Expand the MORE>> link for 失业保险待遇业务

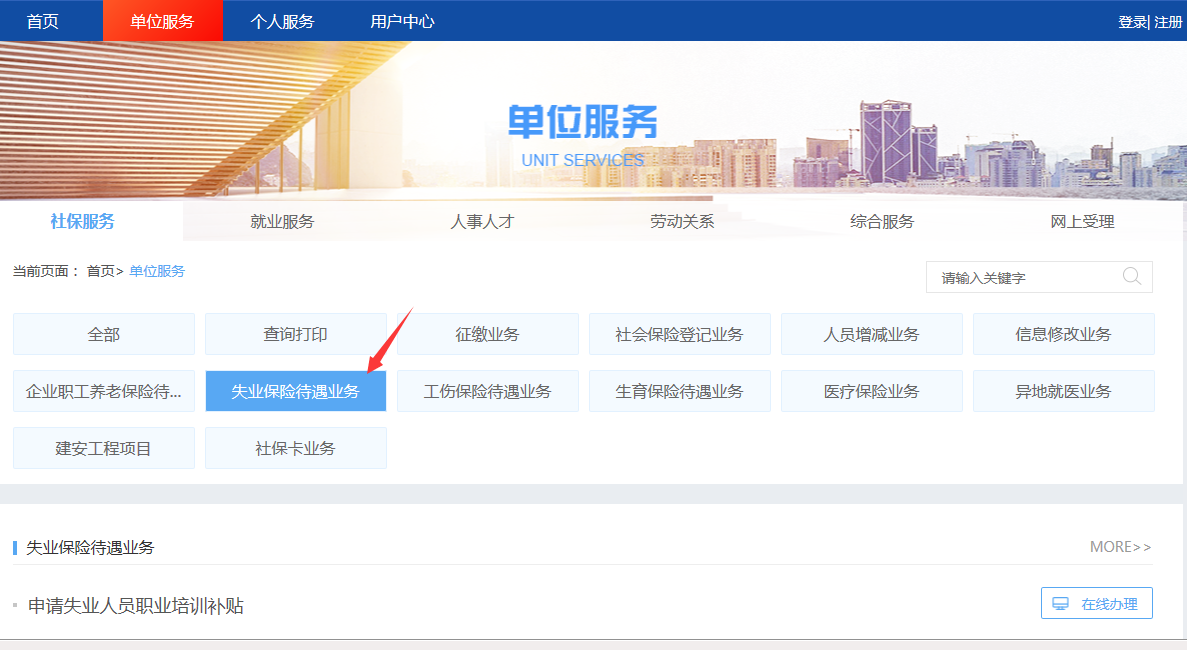[x=1120, y=547]
